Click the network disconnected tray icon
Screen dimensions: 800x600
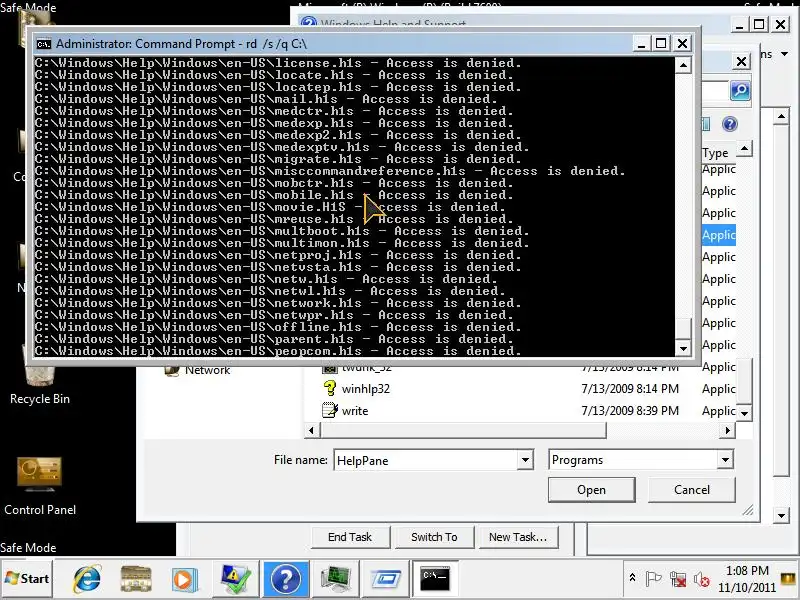(x=678, y=579)
